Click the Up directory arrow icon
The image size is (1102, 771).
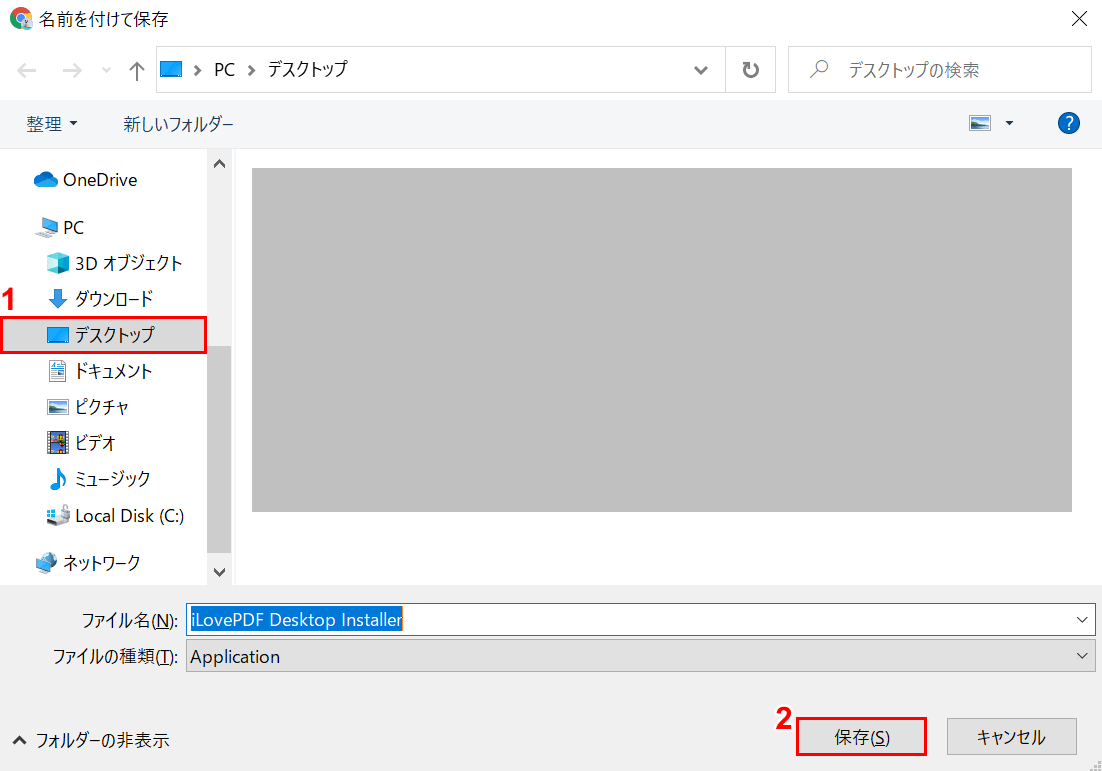pos(137,70)
